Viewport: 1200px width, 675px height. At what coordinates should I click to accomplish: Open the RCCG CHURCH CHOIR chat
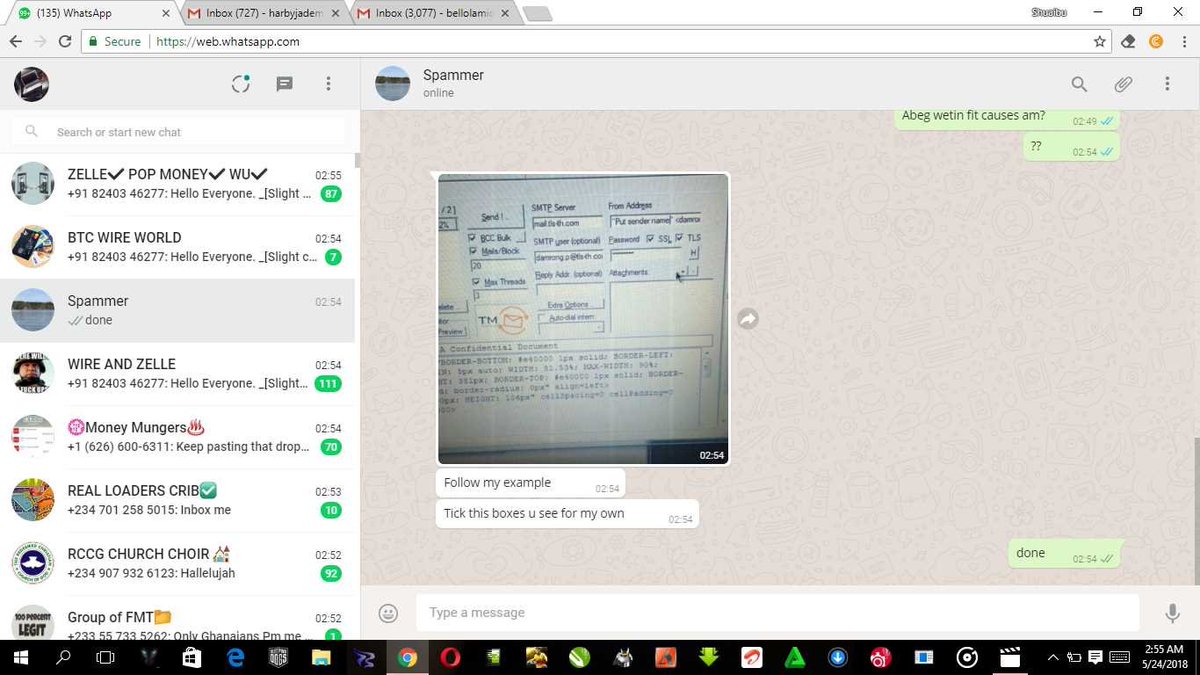tap(177, 564)
